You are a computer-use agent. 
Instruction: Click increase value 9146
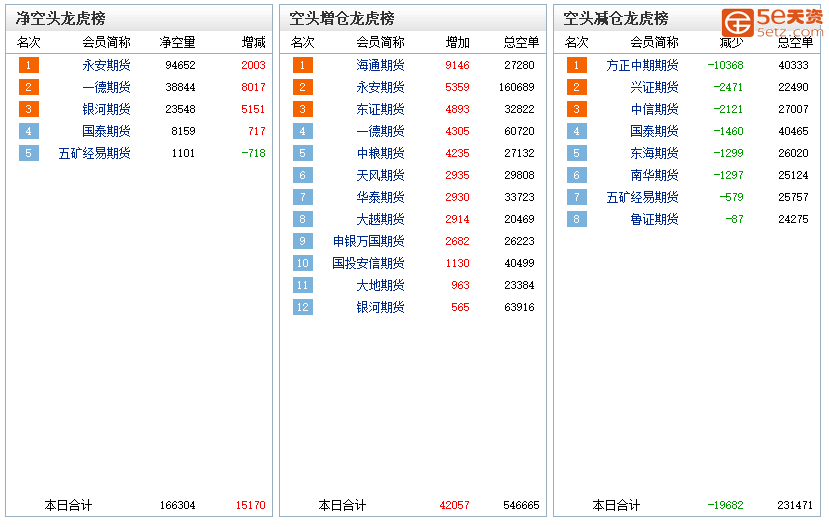coord(457,65)
